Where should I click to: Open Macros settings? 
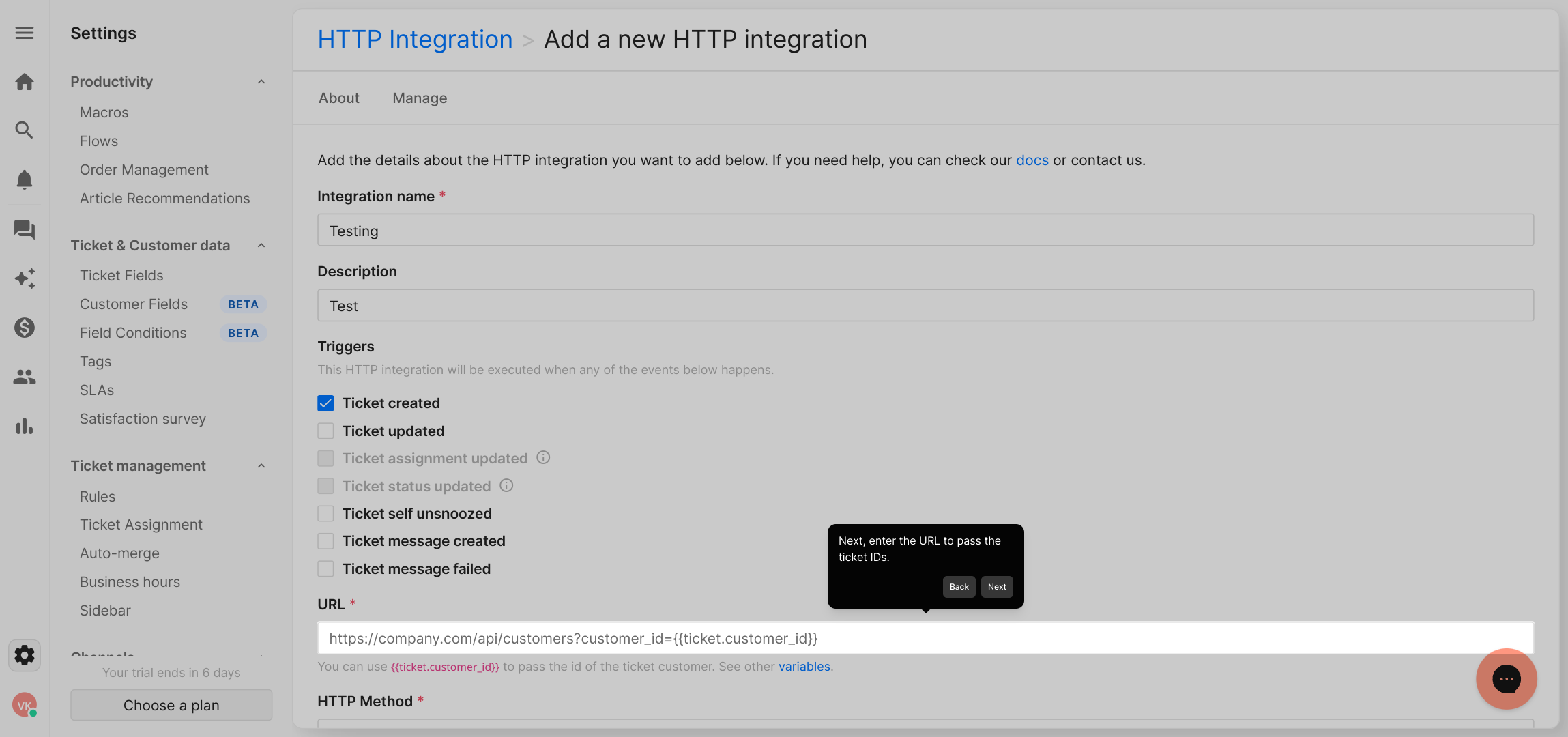(104, 113)
